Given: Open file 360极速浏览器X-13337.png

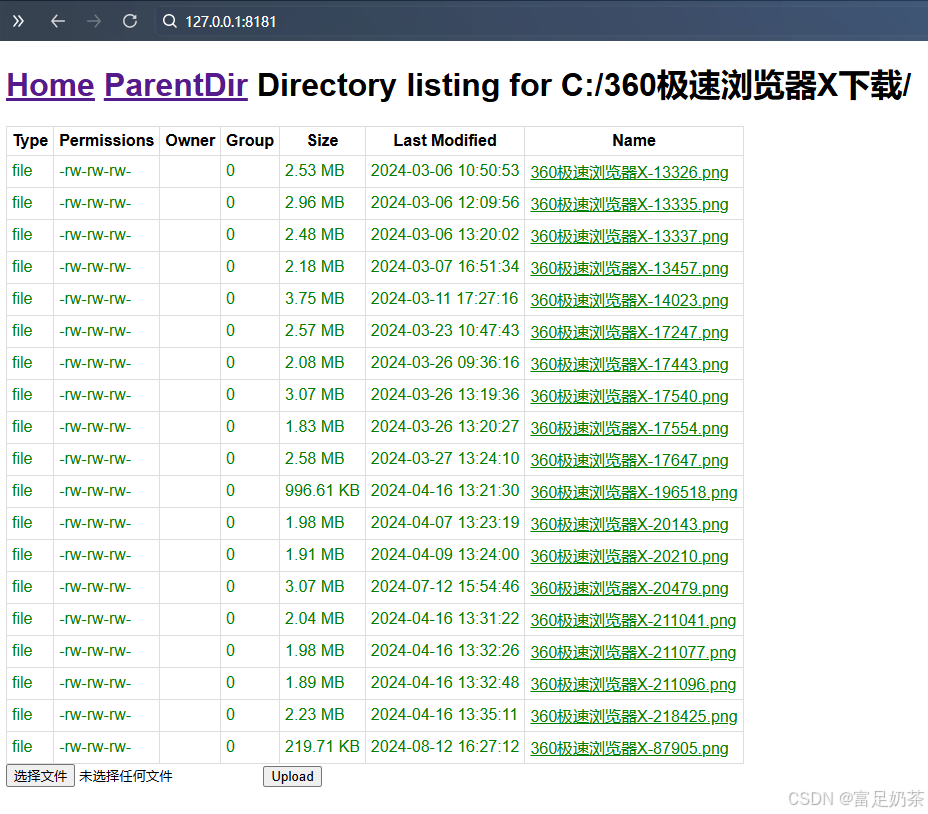Looking at the screenshot, I should point(629,236).
